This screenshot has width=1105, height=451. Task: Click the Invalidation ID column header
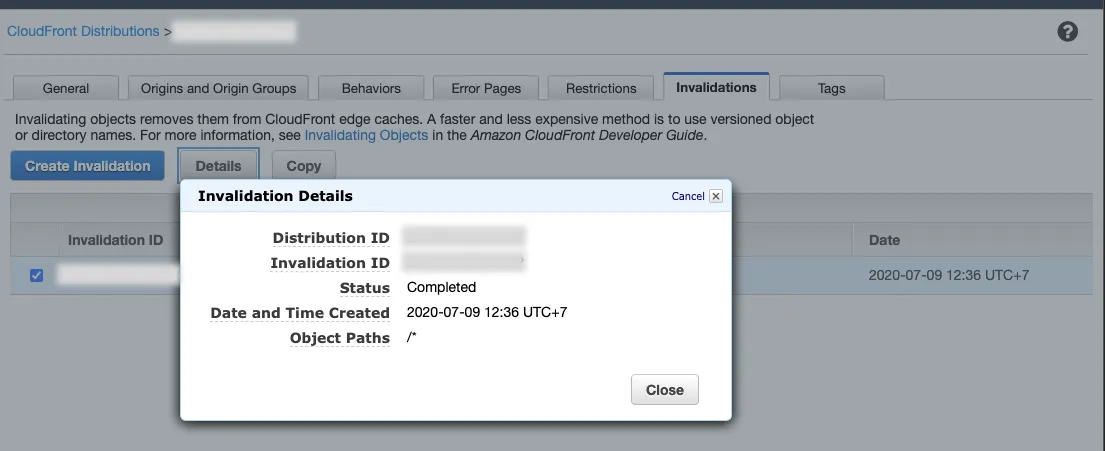click(116, 240)
